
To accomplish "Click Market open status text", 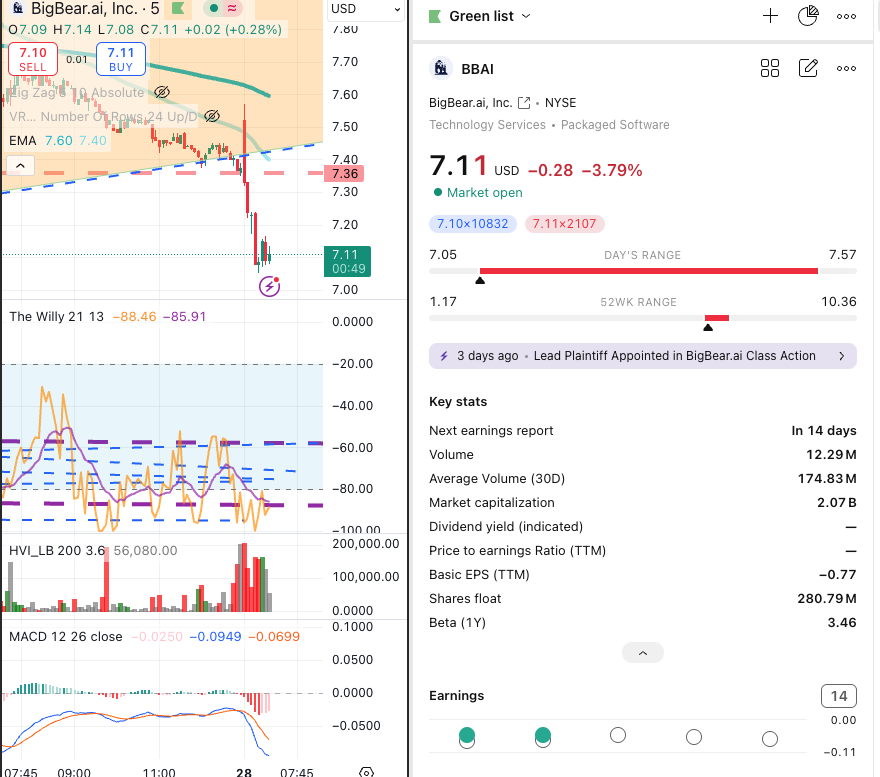I will pos(484,193).
